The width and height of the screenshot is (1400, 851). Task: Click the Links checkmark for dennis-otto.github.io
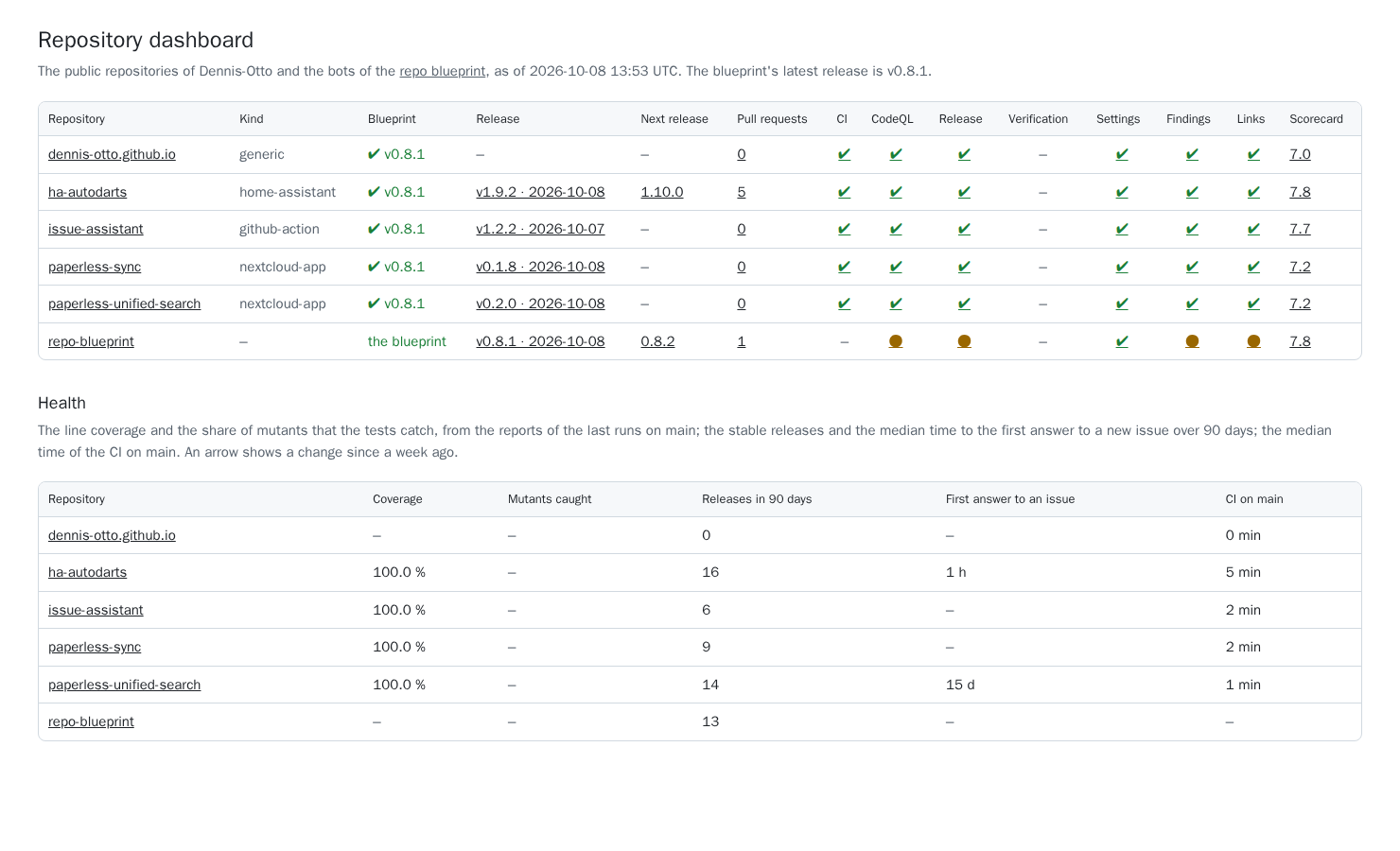(1253, 154)
